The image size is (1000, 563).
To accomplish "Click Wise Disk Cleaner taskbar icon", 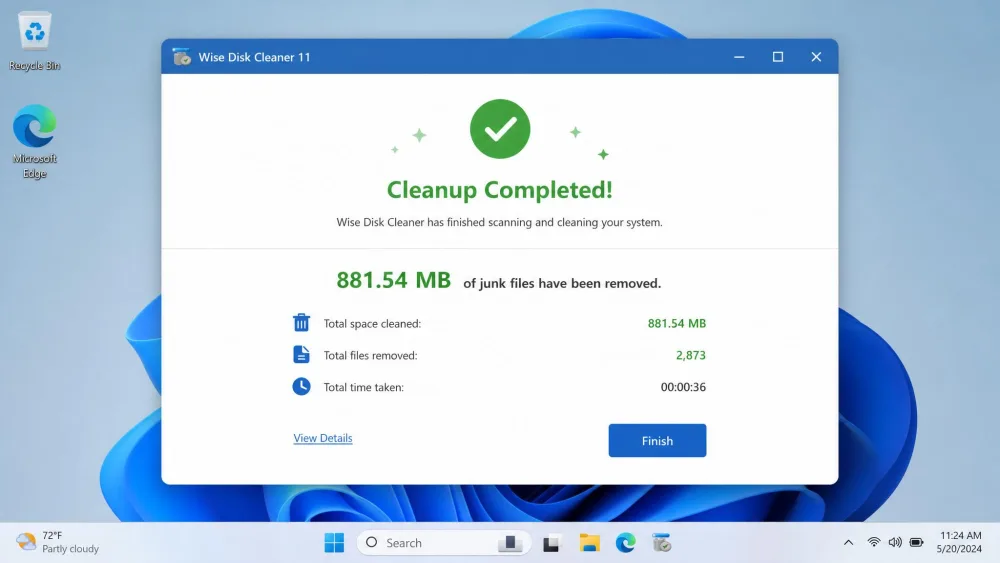I will click(662, 543).
